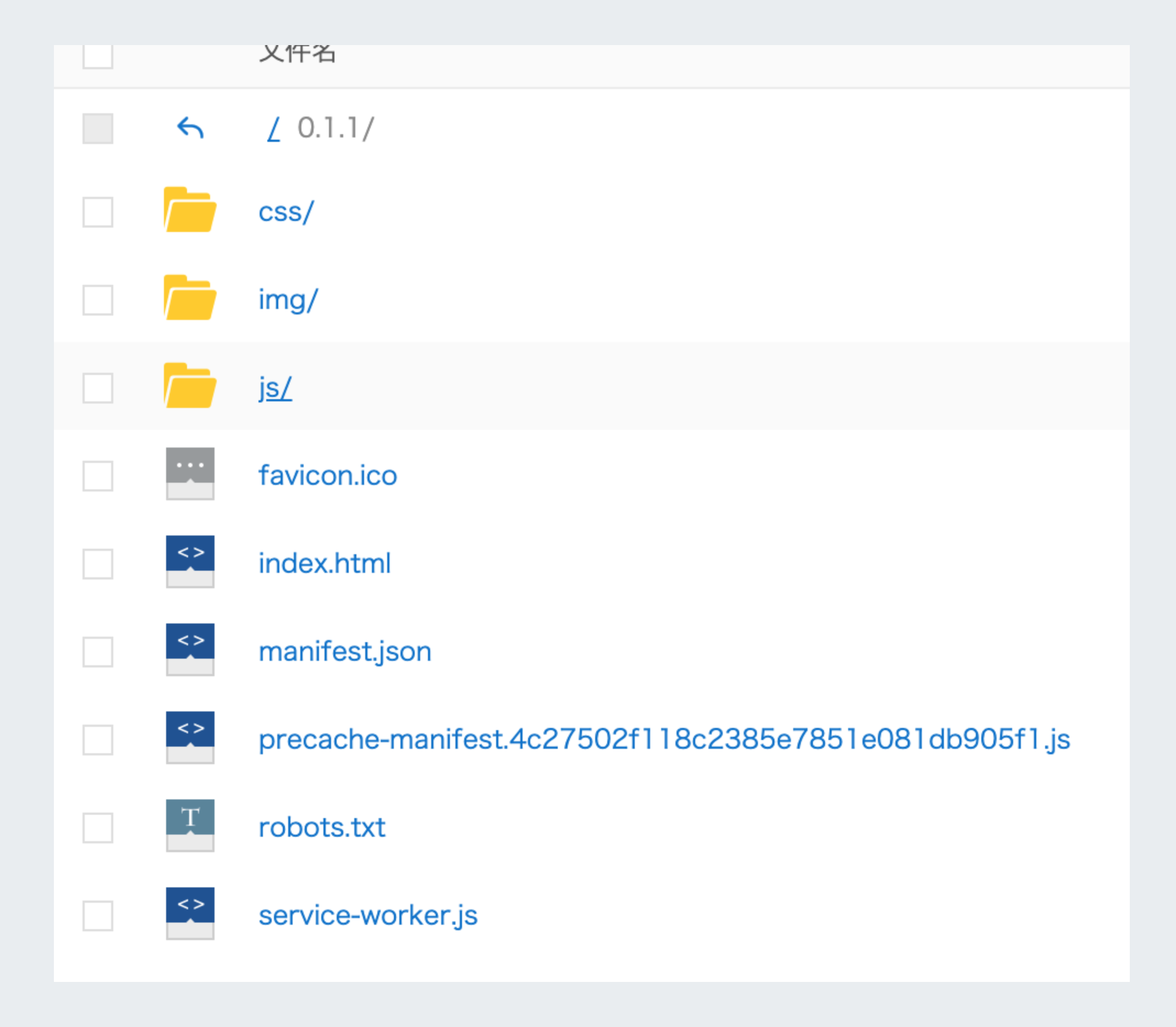
Task: Click the 文件名 column header
Action: [297, 53]
